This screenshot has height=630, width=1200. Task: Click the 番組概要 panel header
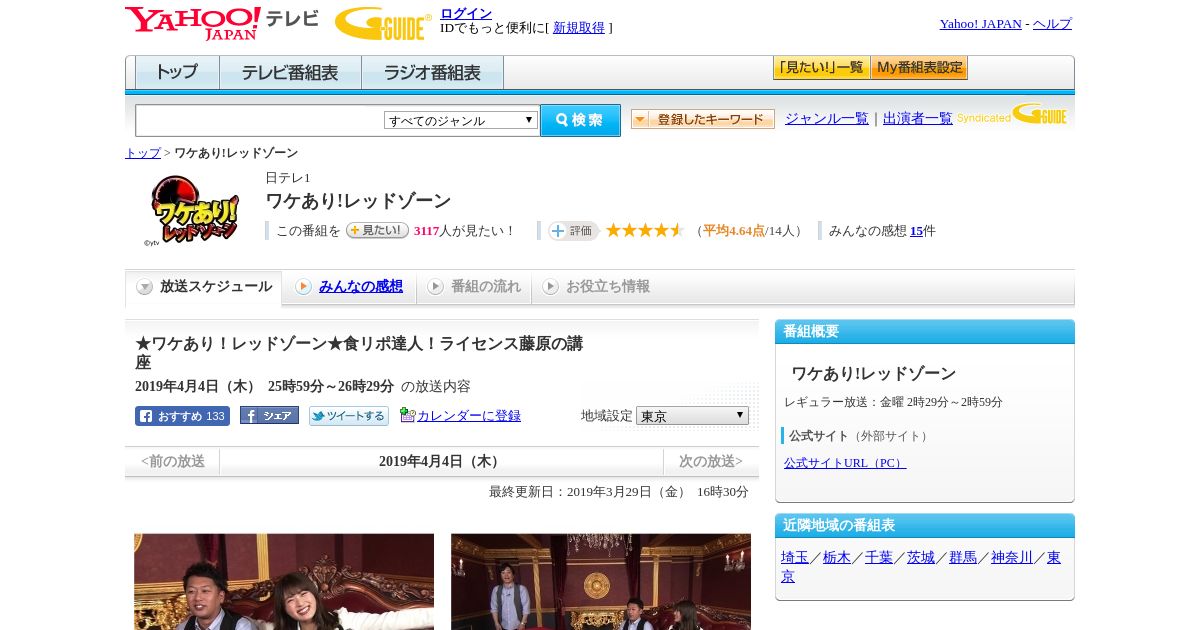click(x=925, y=332)
